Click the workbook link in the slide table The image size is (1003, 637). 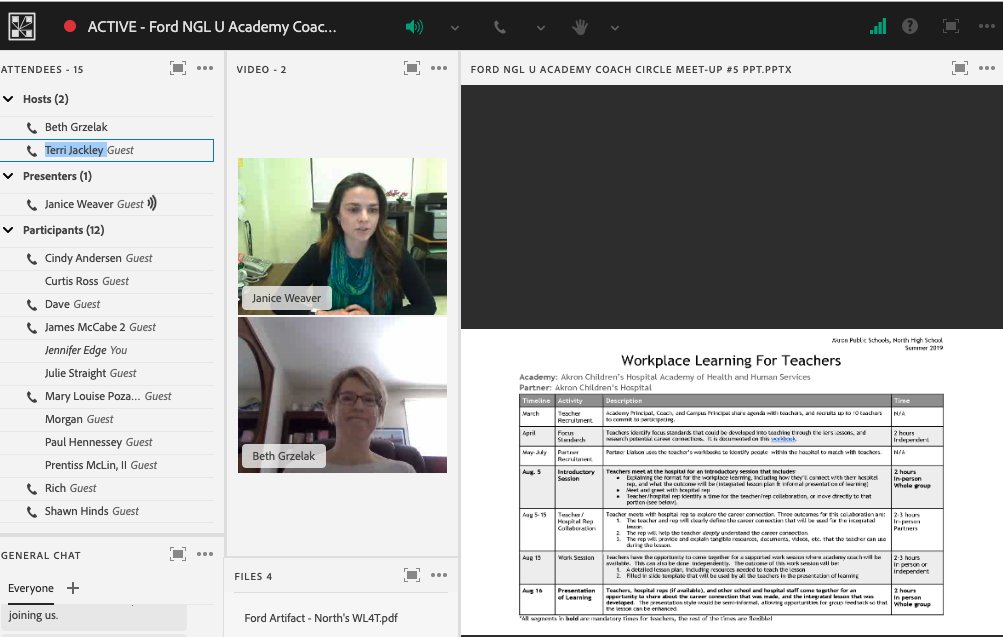(783, 439)
